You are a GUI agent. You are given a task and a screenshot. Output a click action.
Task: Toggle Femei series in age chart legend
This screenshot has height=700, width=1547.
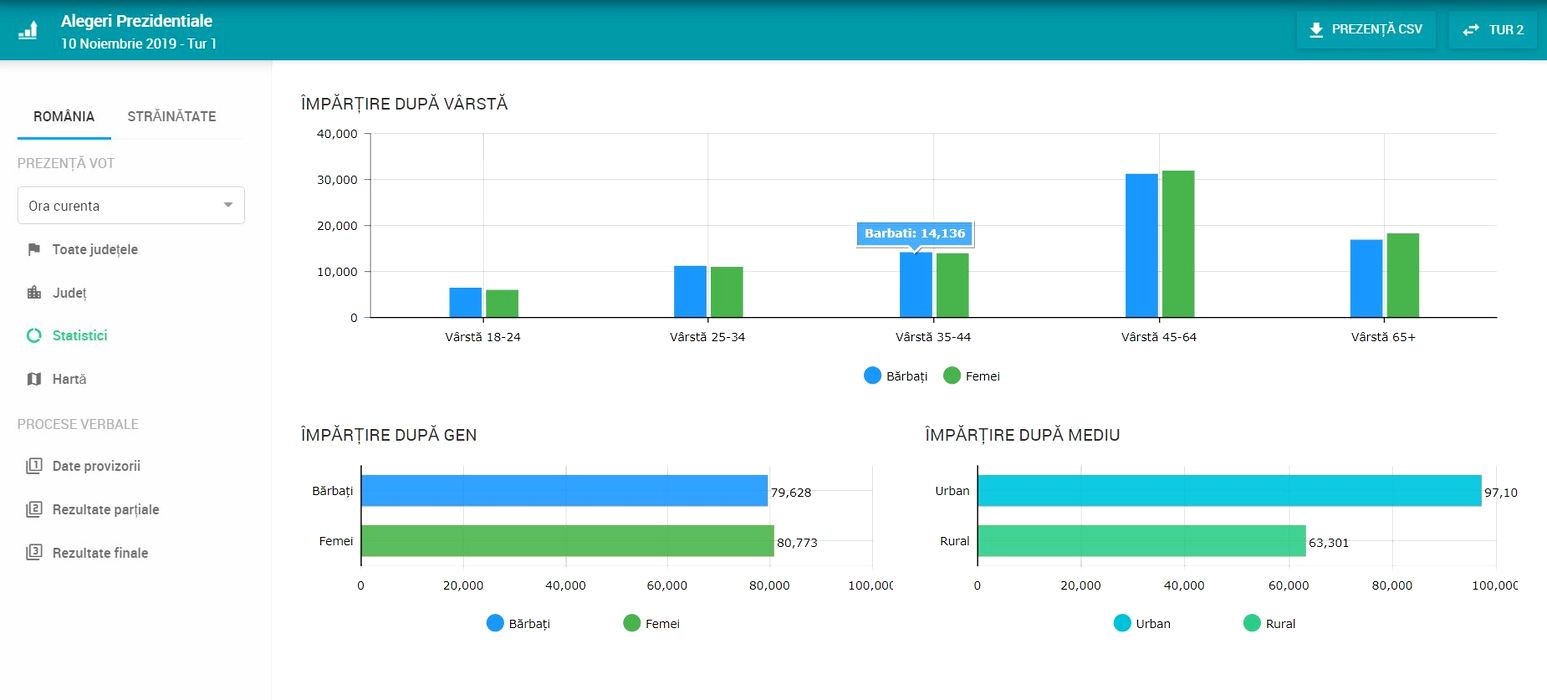click(x=970, y=376)
